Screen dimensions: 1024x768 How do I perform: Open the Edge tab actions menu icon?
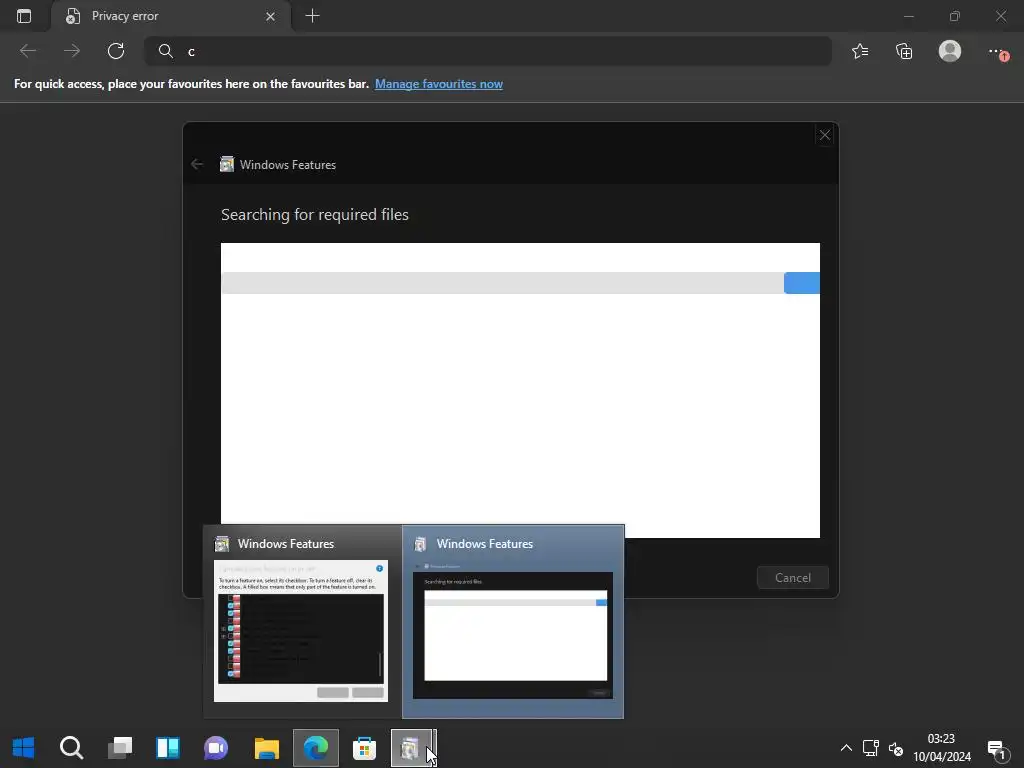pyautogui.click(x=24, y=16)
